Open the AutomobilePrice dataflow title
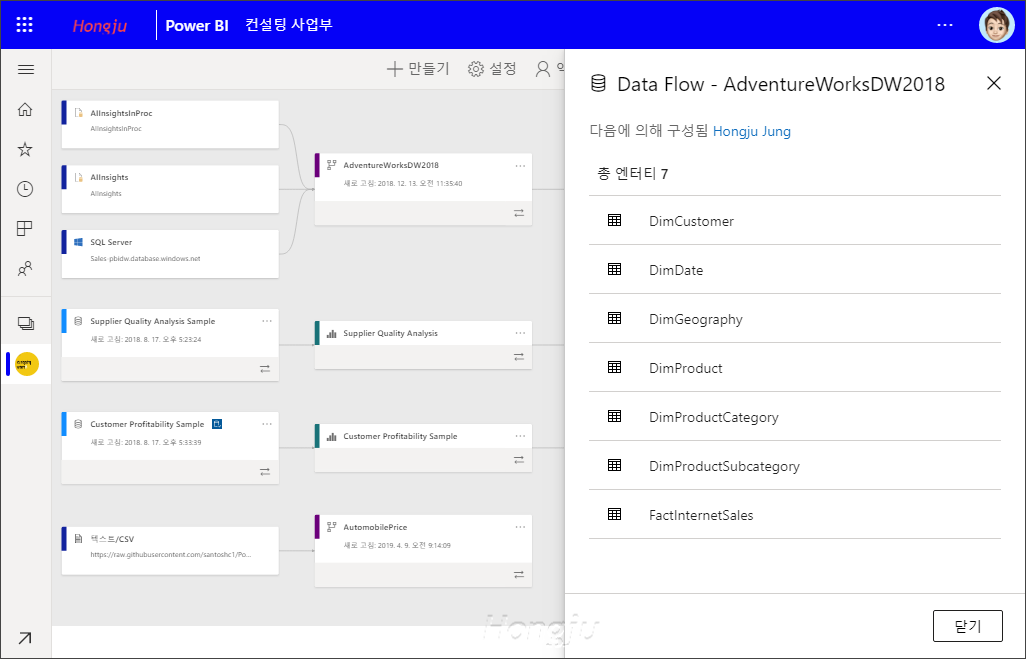The height and width of the screenshot is (659, 1026). 375,527
